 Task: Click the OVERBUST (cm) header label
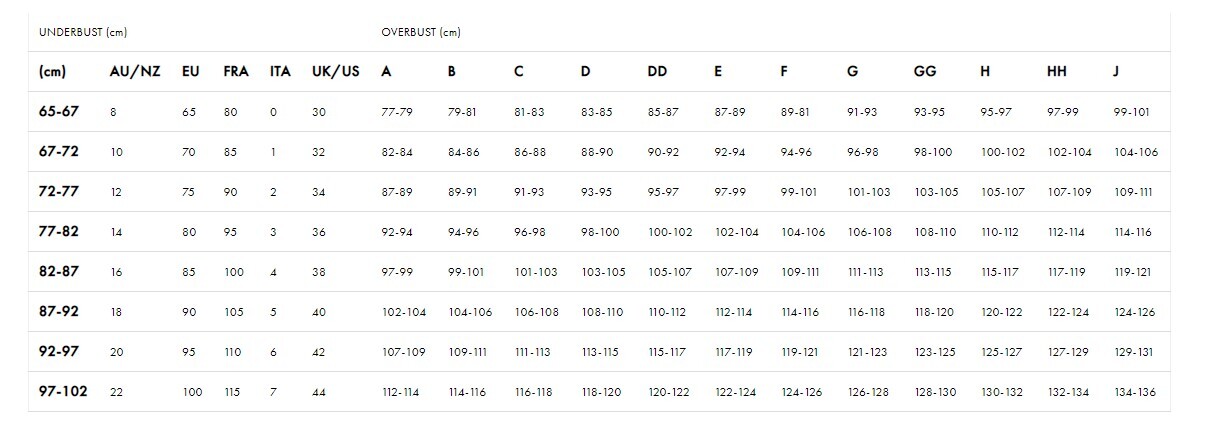click(x=421, y=32)
